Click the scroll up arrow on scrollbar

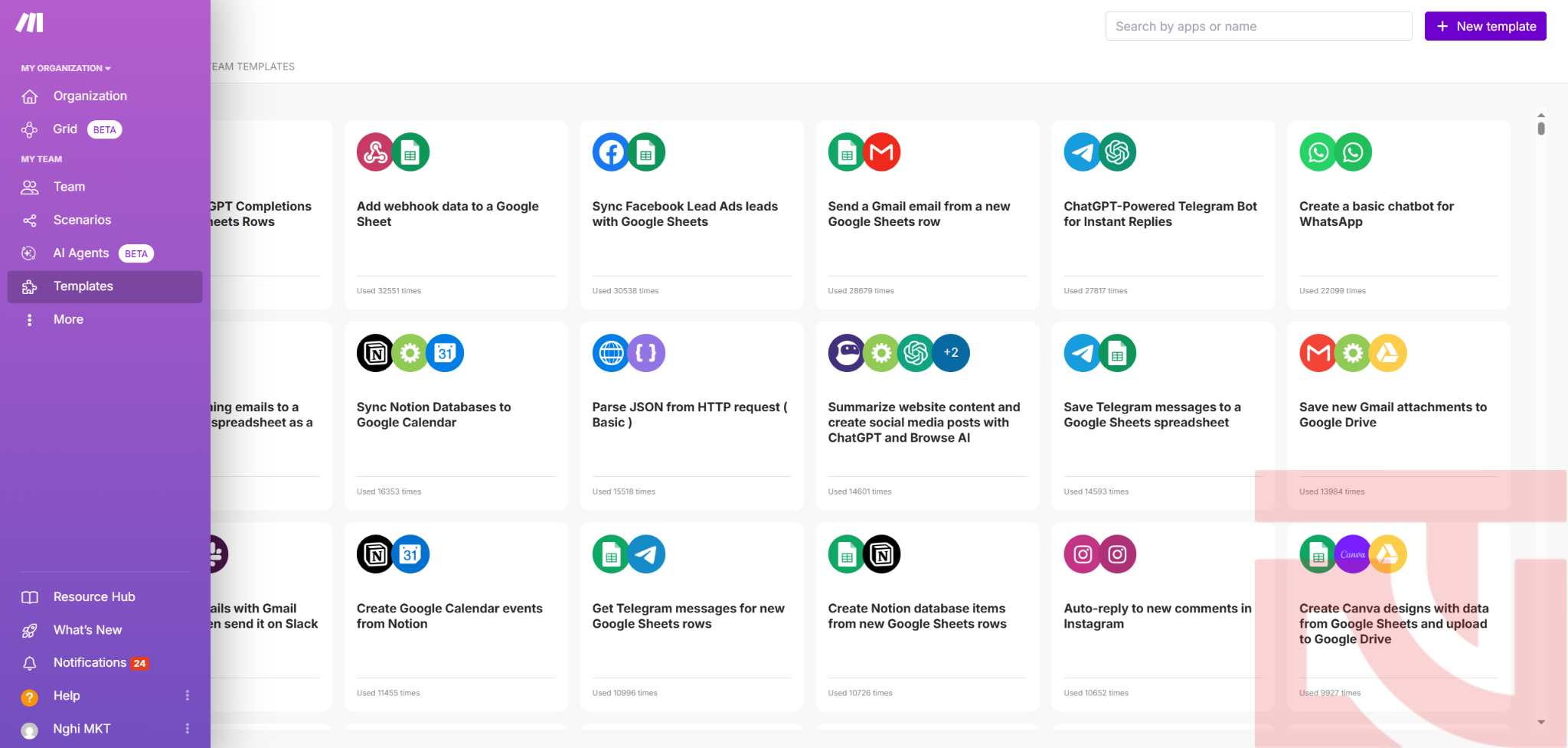pyautogui.click(x=1541, y=115)
